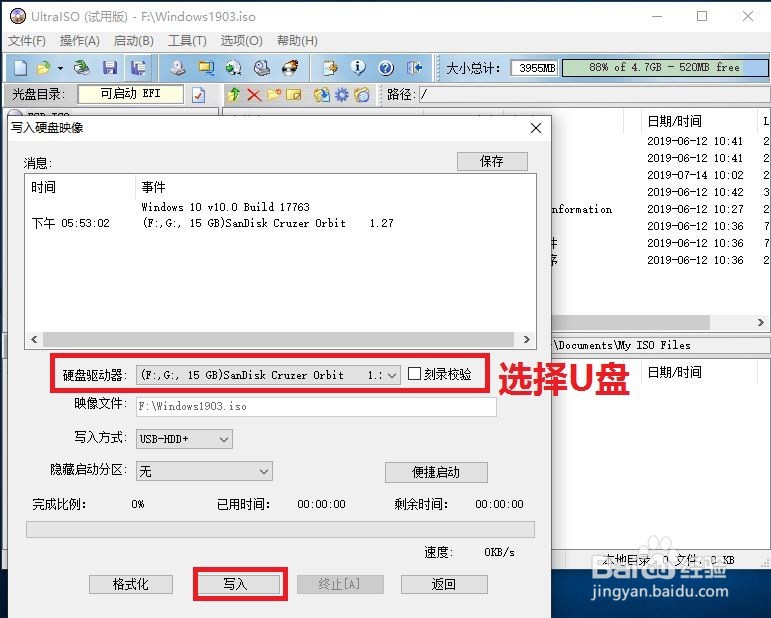The width and height of the screenshot is (771, 618).
Task: Click the greyed 终止[A] button
Action: click(340, 584)
